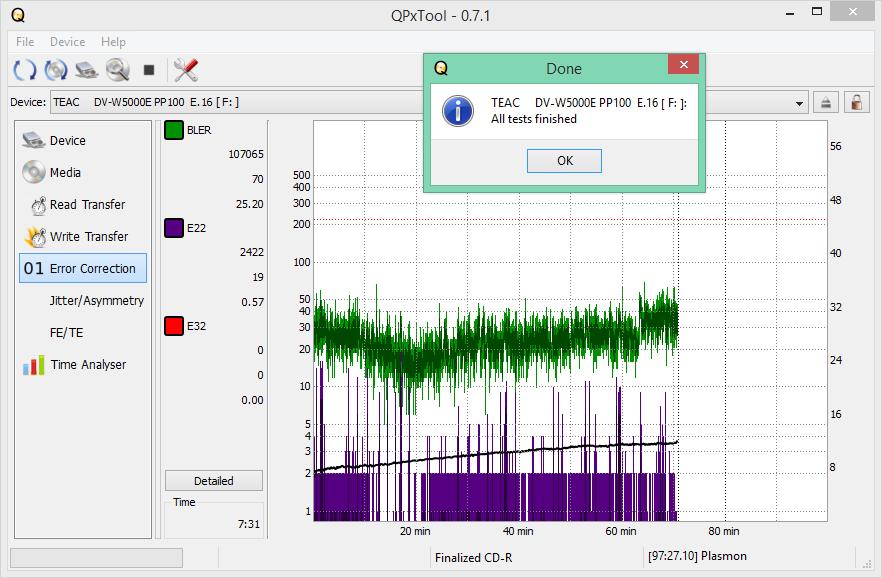The image size is (882, 578).
Task: Click OK in the Done dialog
Action: coord(564,161)
